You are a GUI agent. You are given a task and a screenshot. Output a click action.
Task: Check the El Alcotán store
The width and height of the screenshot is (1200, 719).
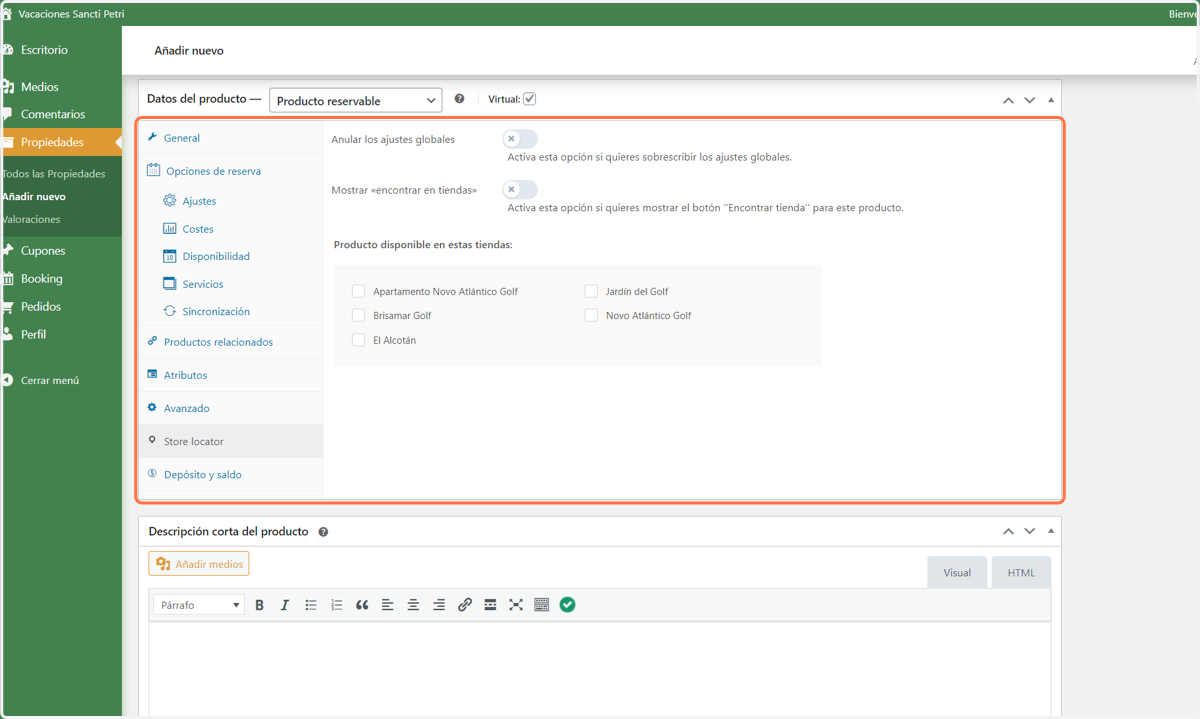coord(359,340)
